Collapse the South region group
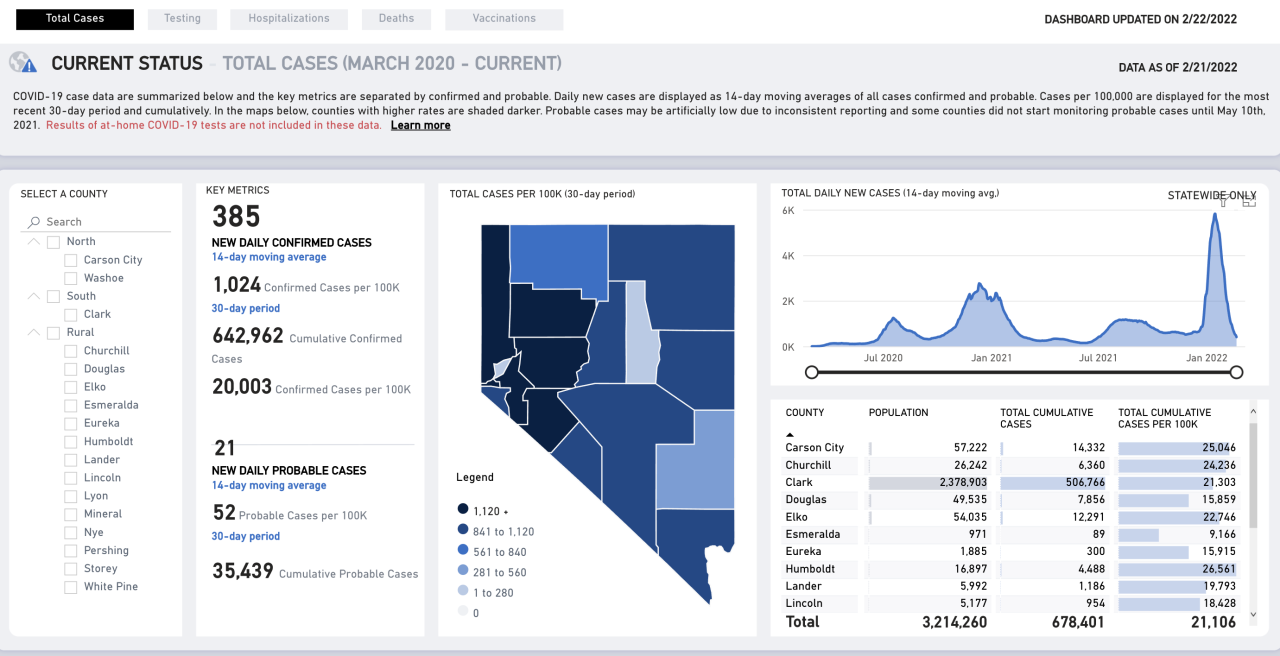The width and height of the screenshot is (1280, 656). click(34, 296)
